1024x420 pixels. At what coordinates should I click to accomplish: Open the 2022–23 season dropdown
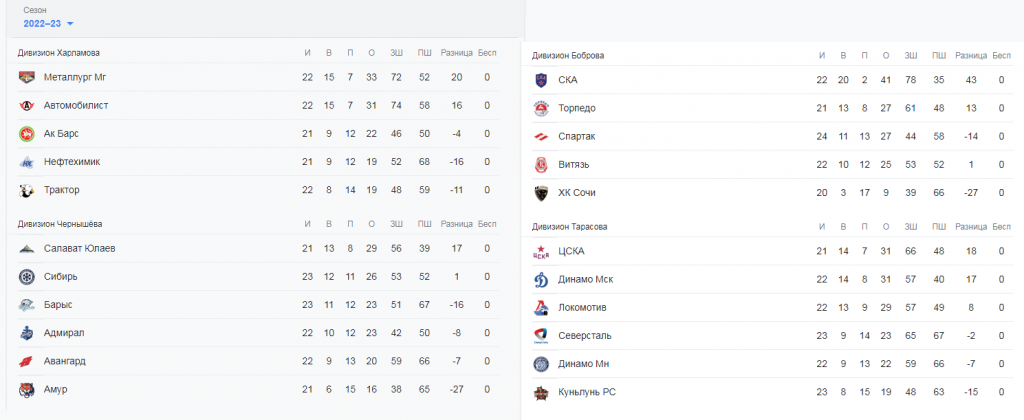point(48,24)
